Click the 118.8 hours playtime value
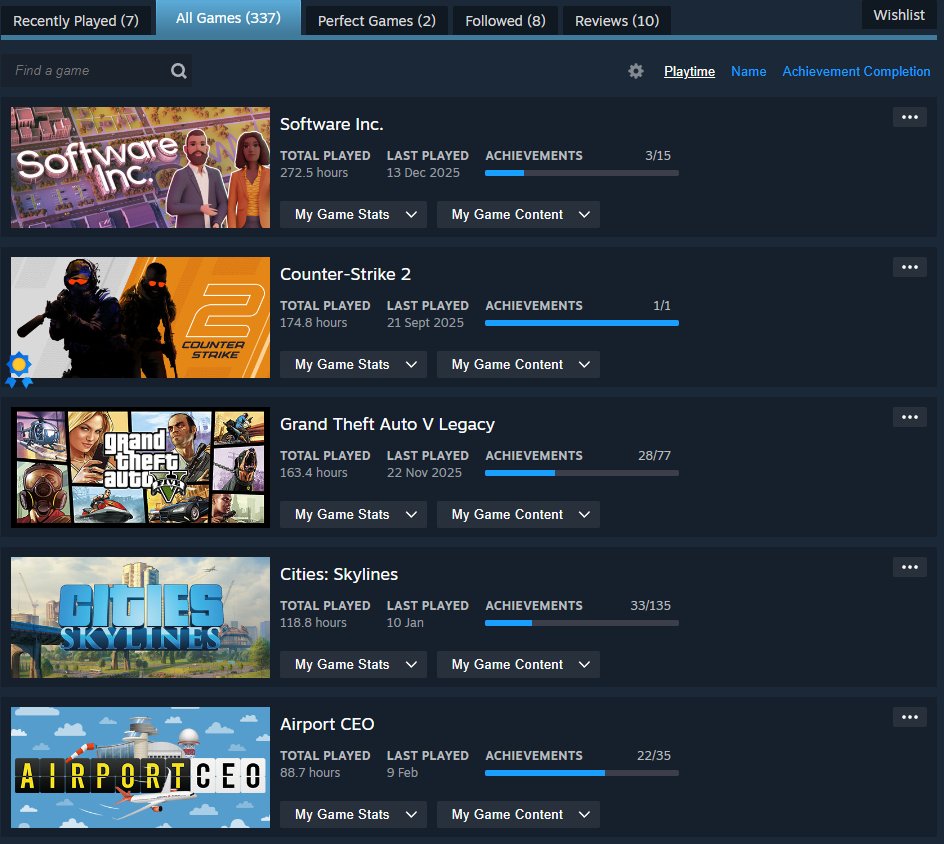Screen dimensions: 944x844 pos(313,622)
